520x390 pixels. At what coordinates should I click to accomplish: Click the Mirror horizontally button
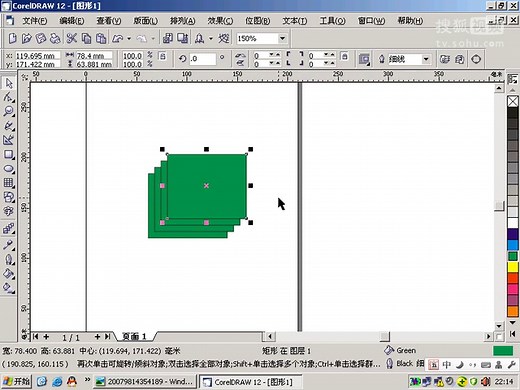240,55
